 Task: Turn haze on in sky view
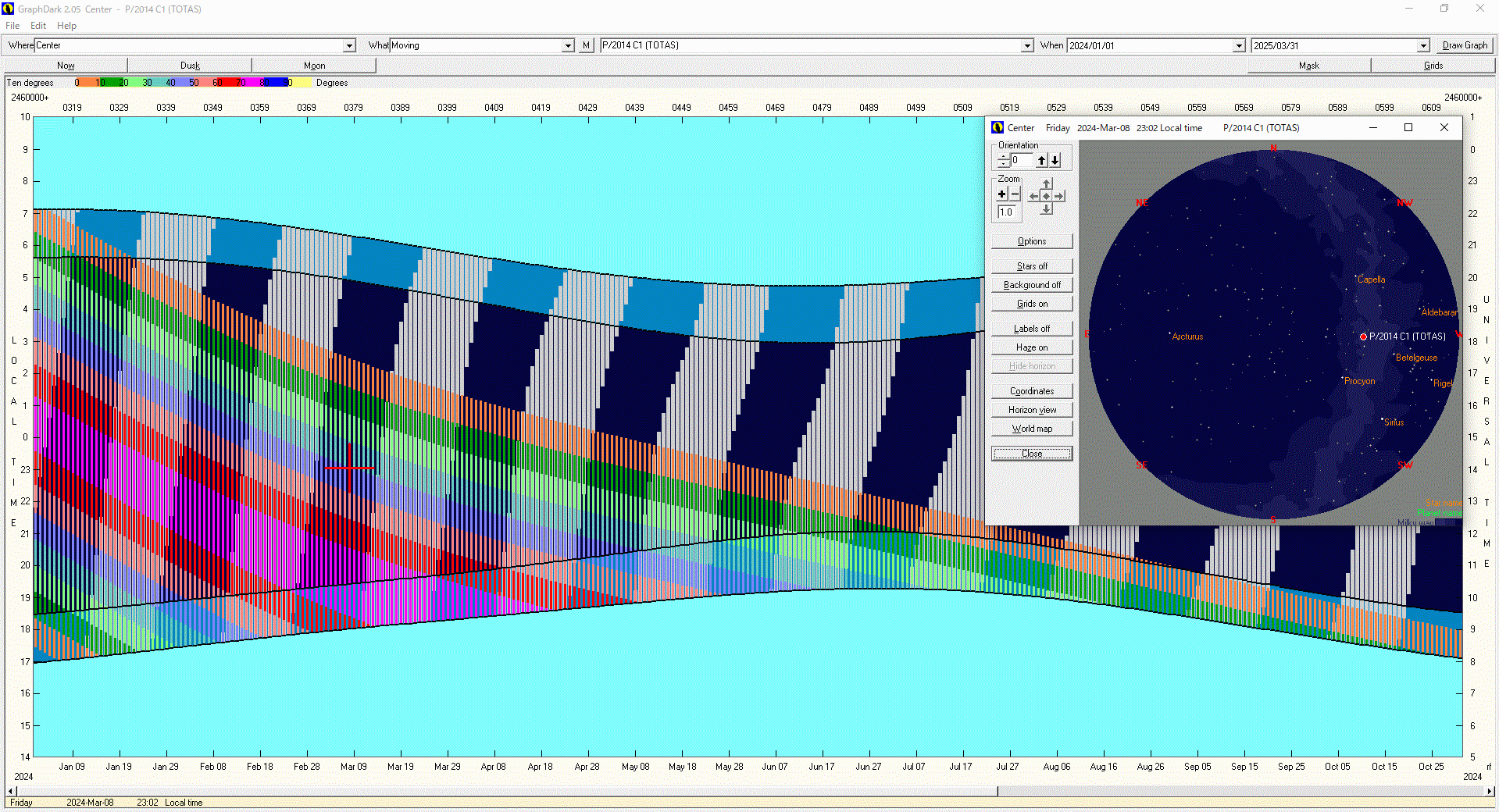(x=1032, y=347)
